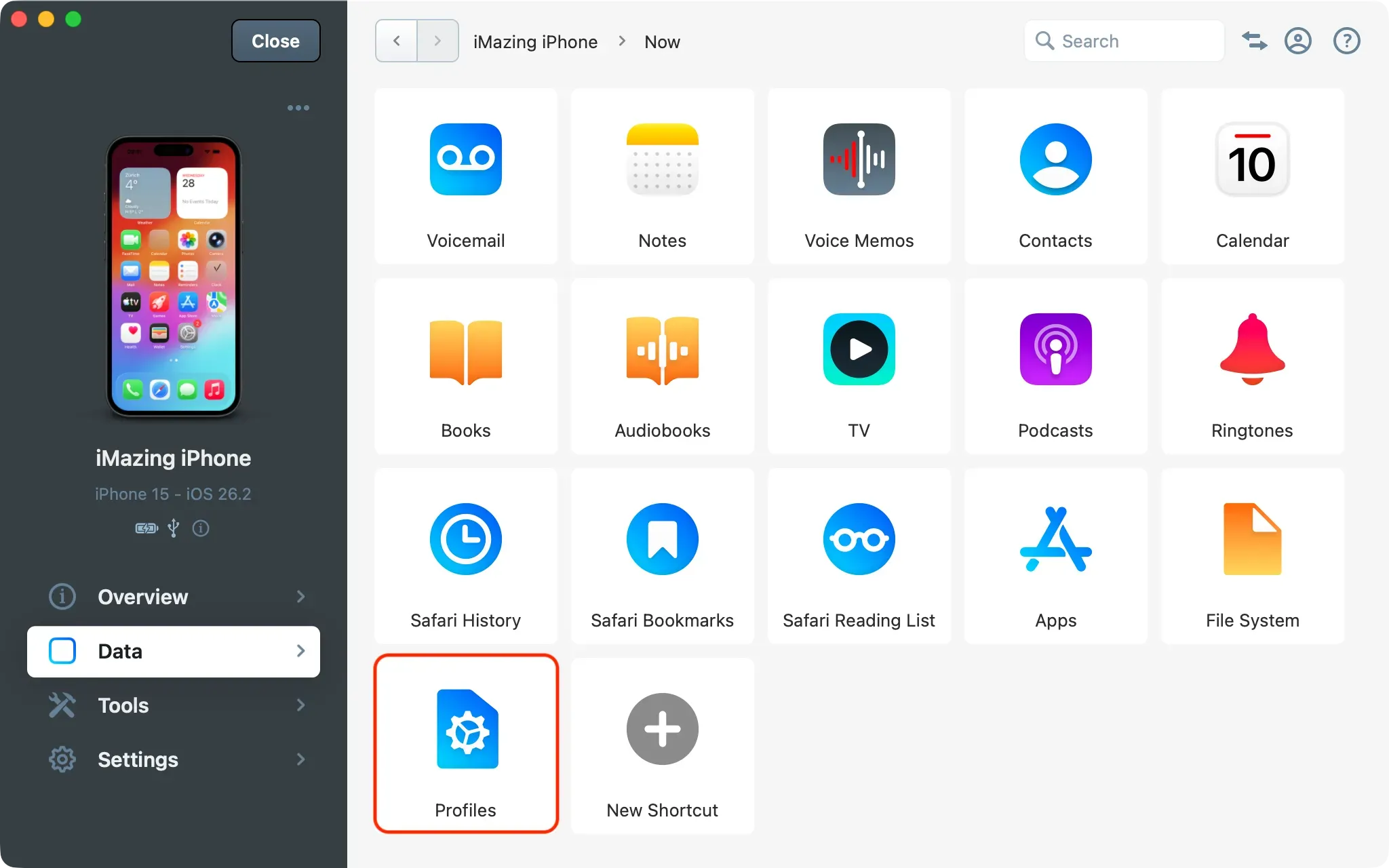Open the help icon in top right
This screenshot has width=1389, height=868.
click(1346, 41)
